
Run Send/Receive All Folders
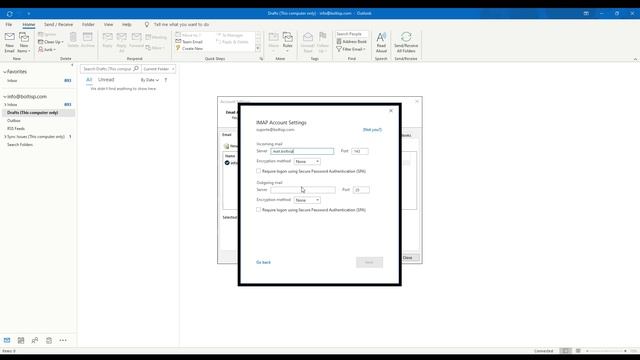(x=406, y=42)
